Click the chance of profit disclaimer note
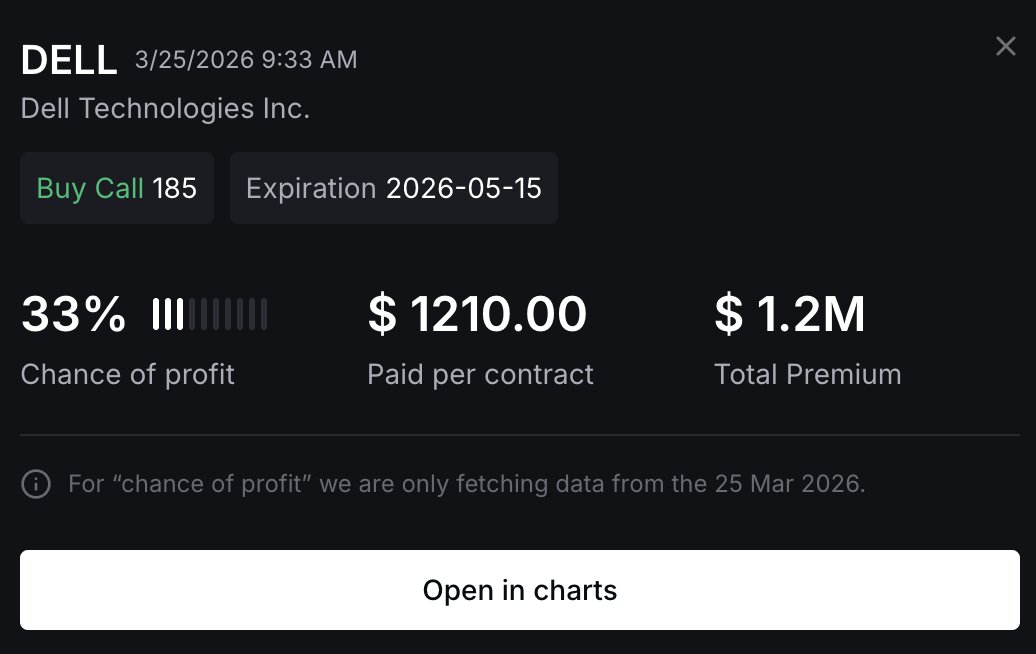This screenshot has width=1036, height=654. tap(466, 485)
